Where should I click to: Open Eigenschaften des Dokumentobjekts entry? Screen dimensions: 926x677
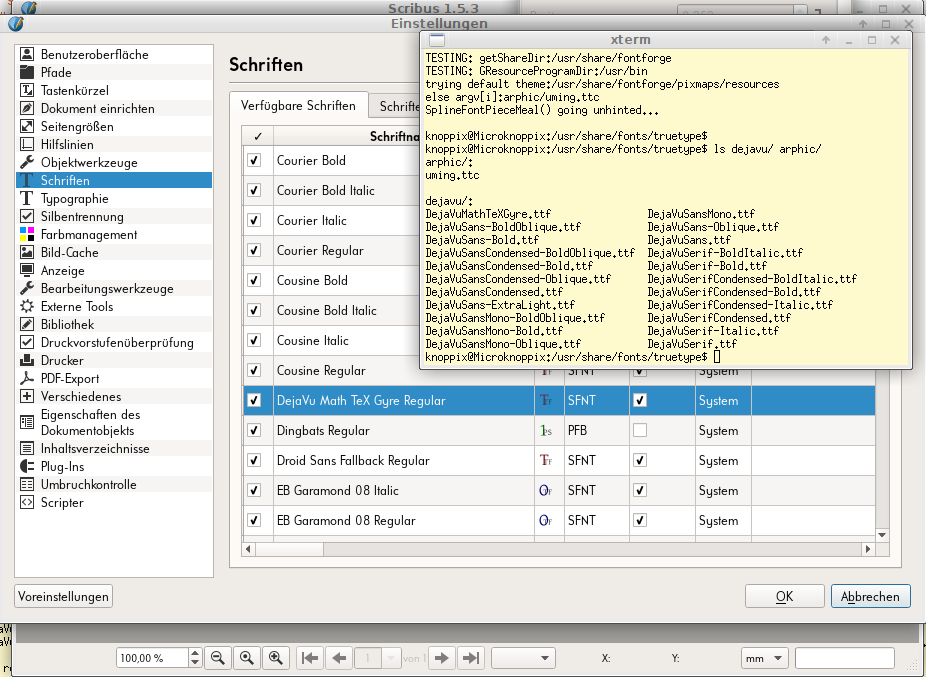tap(114, 422)
